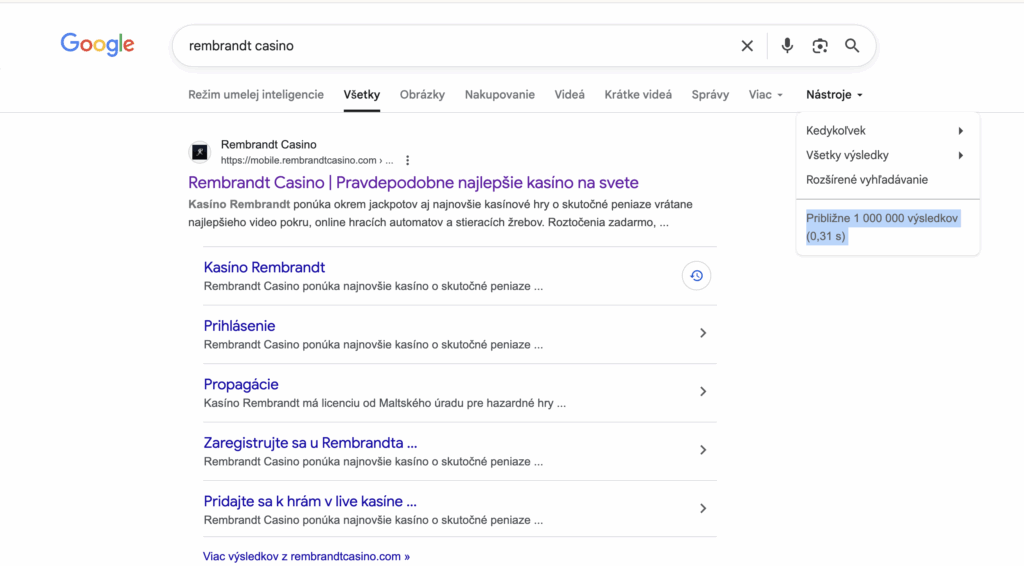Clear the search query with X icon

[x=747, y=46]
